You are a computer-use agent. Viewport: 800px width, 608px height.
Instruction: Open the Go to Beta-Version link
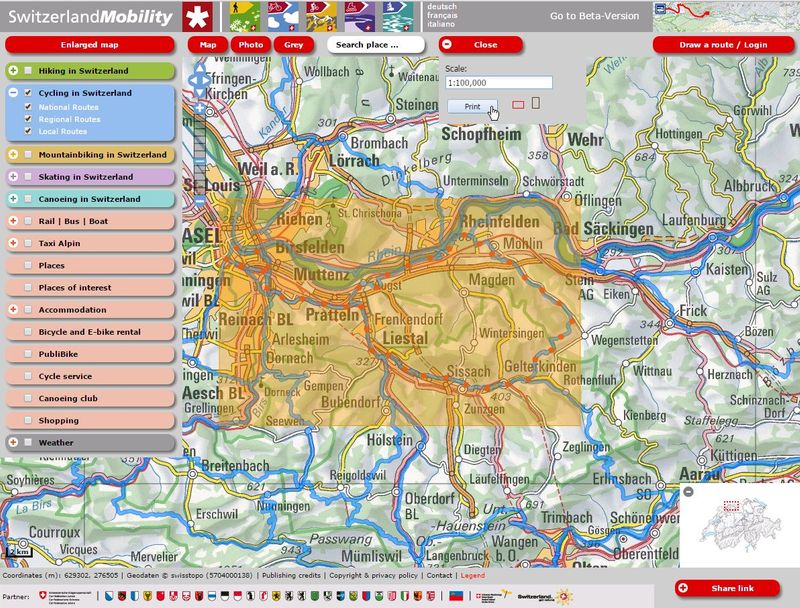point(594,16)
